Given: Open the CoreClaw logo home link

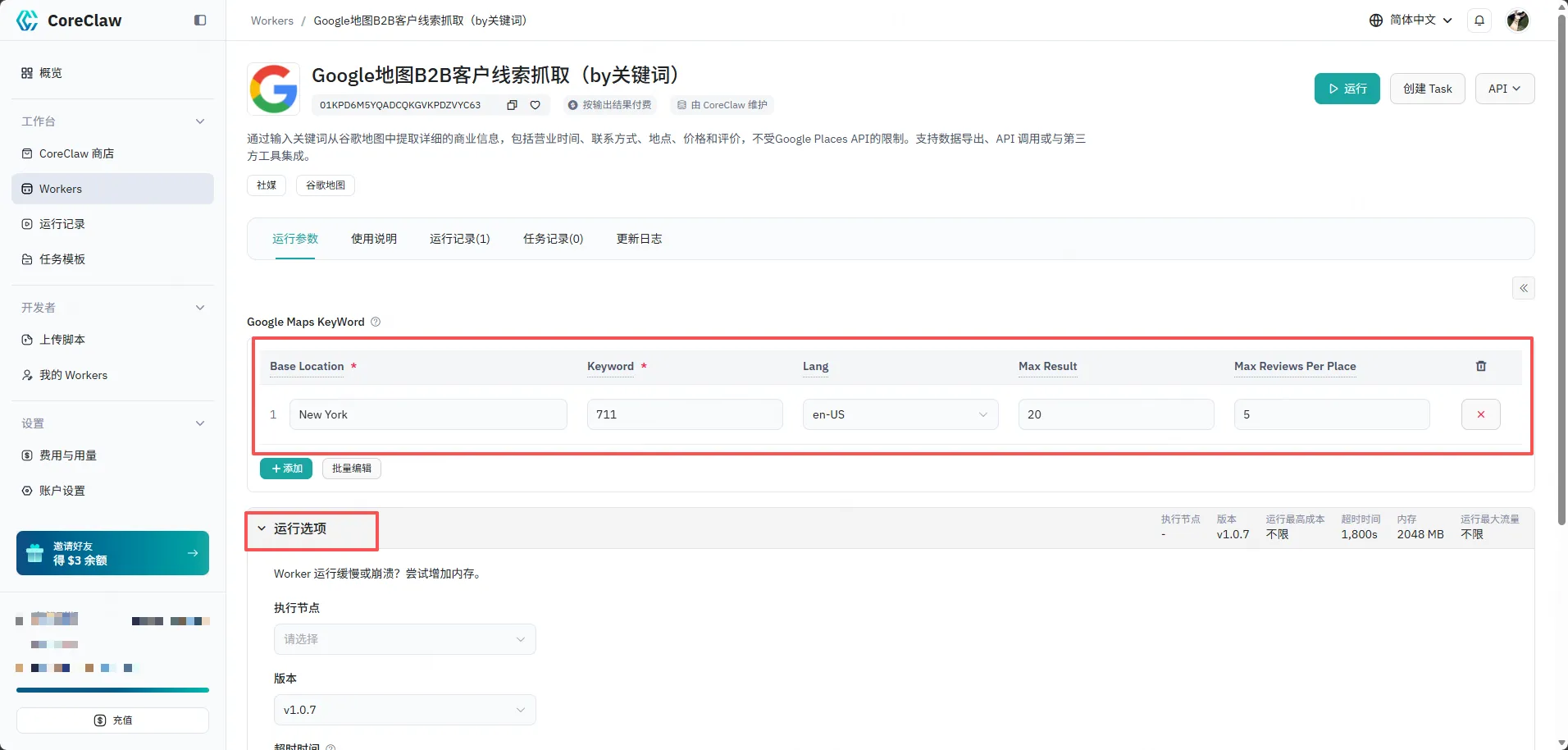Looking at the screenshot, I should [69, 21].
